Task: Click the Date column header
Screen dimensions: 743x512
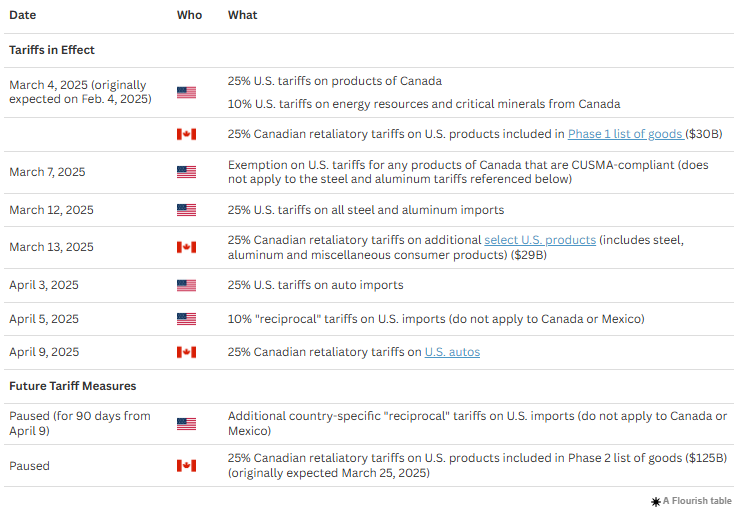Action: point(23,15)
